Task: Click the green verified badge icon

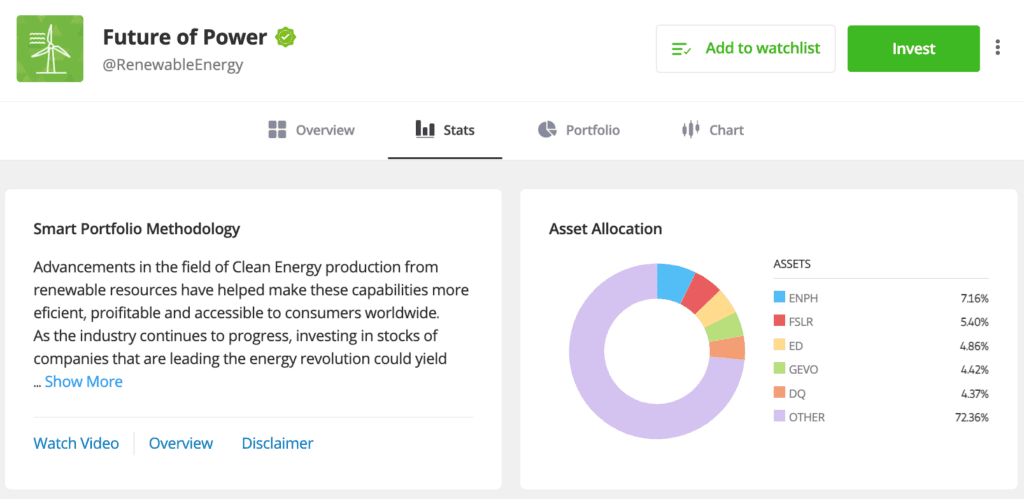Action: pyautogui.click(x=287, y=38)
